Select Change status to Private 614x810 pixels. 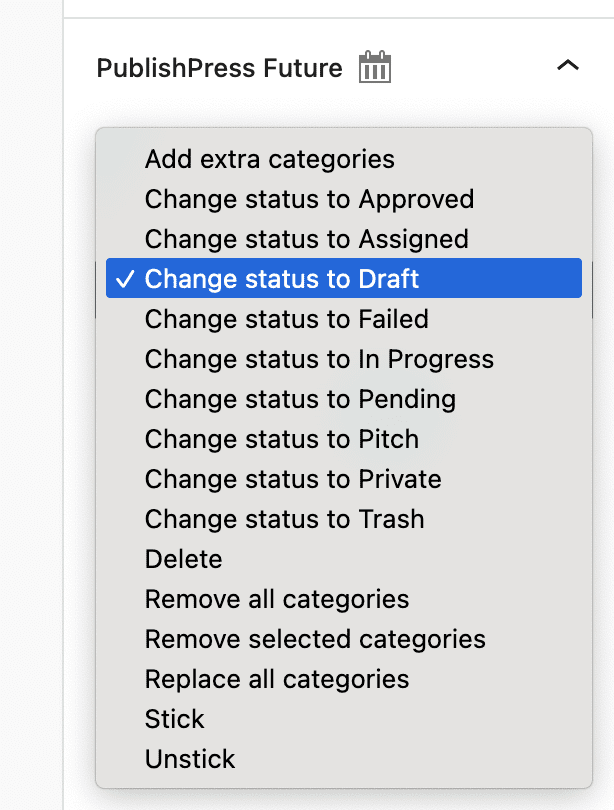(293, 479)
